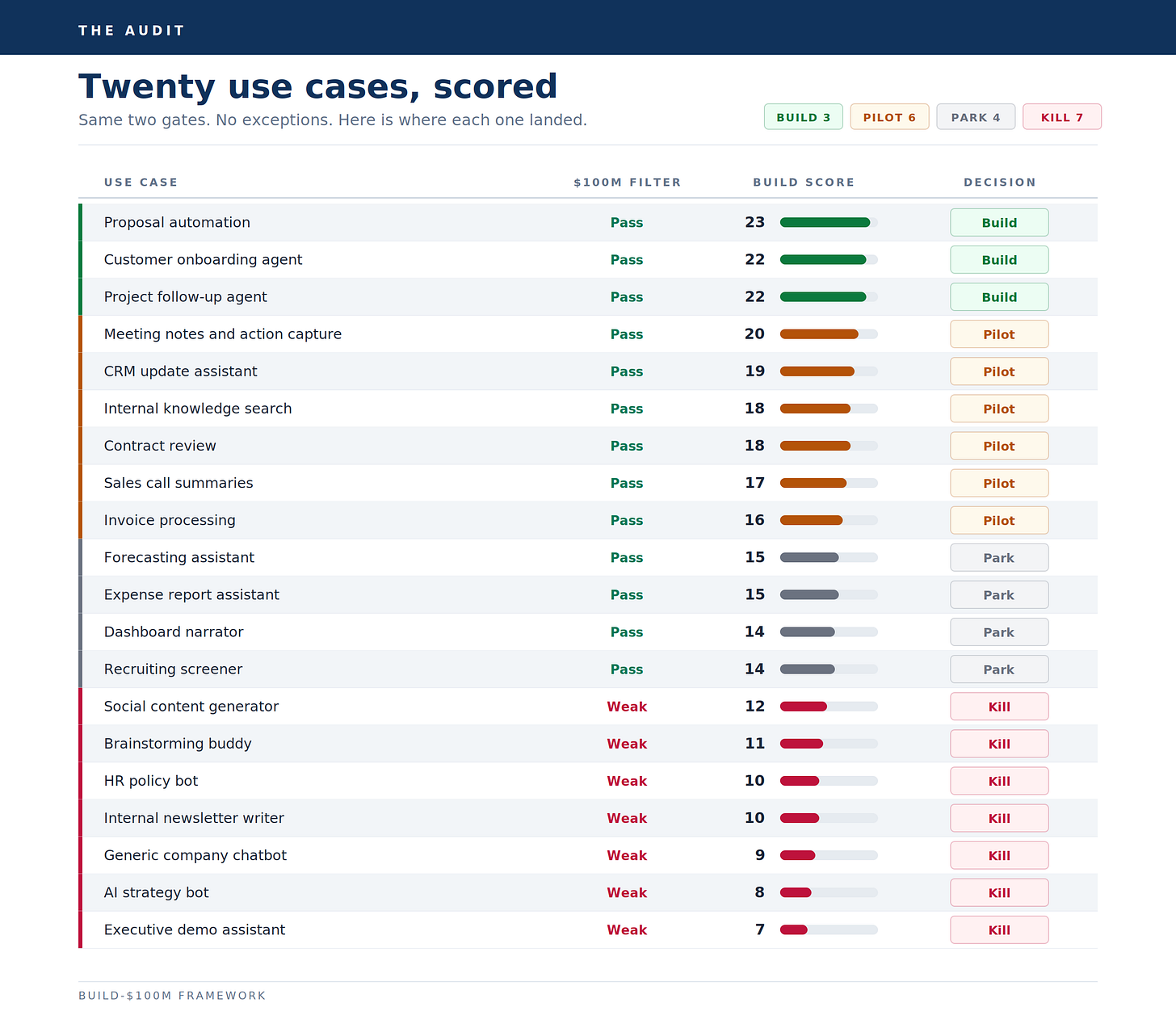Click the BUILD SCORE column header

point(804,182)
